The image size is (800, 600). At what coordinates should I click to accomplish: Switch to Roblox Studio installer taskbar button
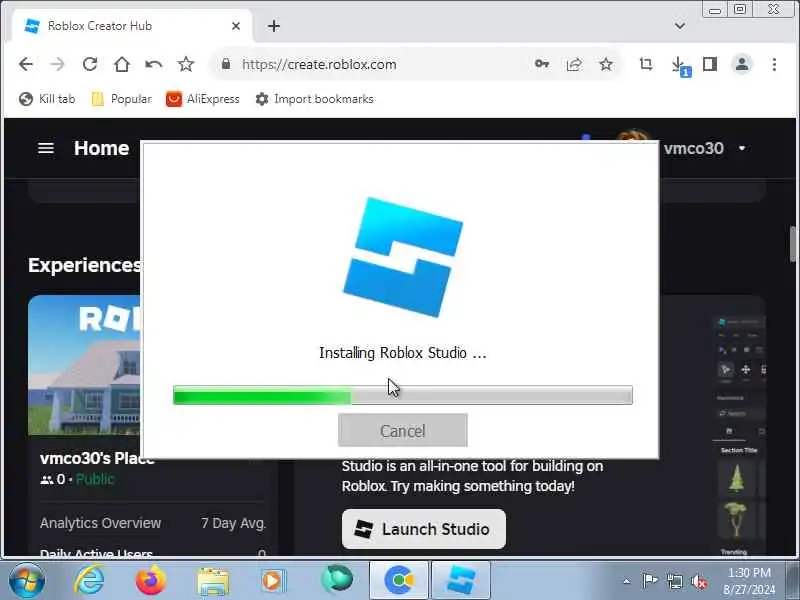coord(461,580)
